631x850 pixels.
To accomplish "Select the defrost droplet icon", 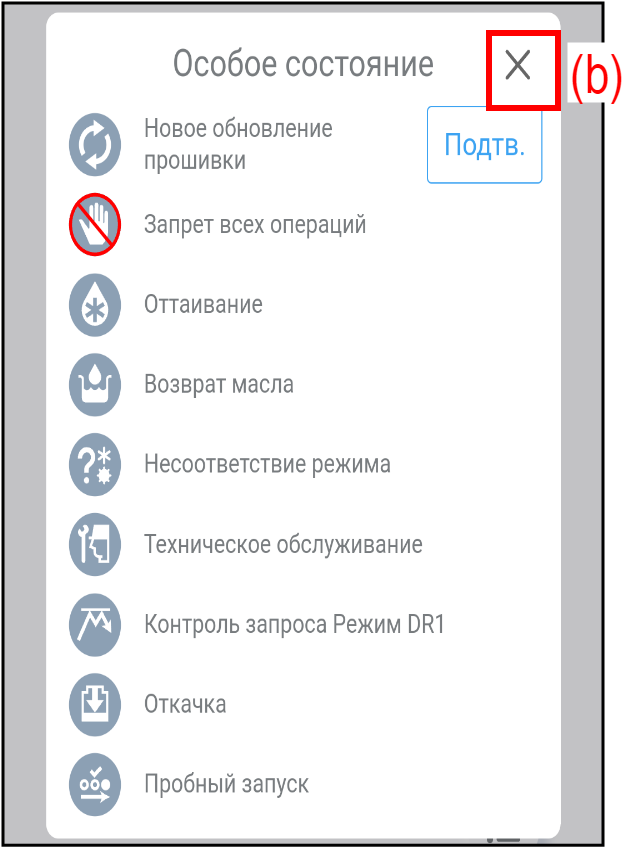I will tap(95, 305).
